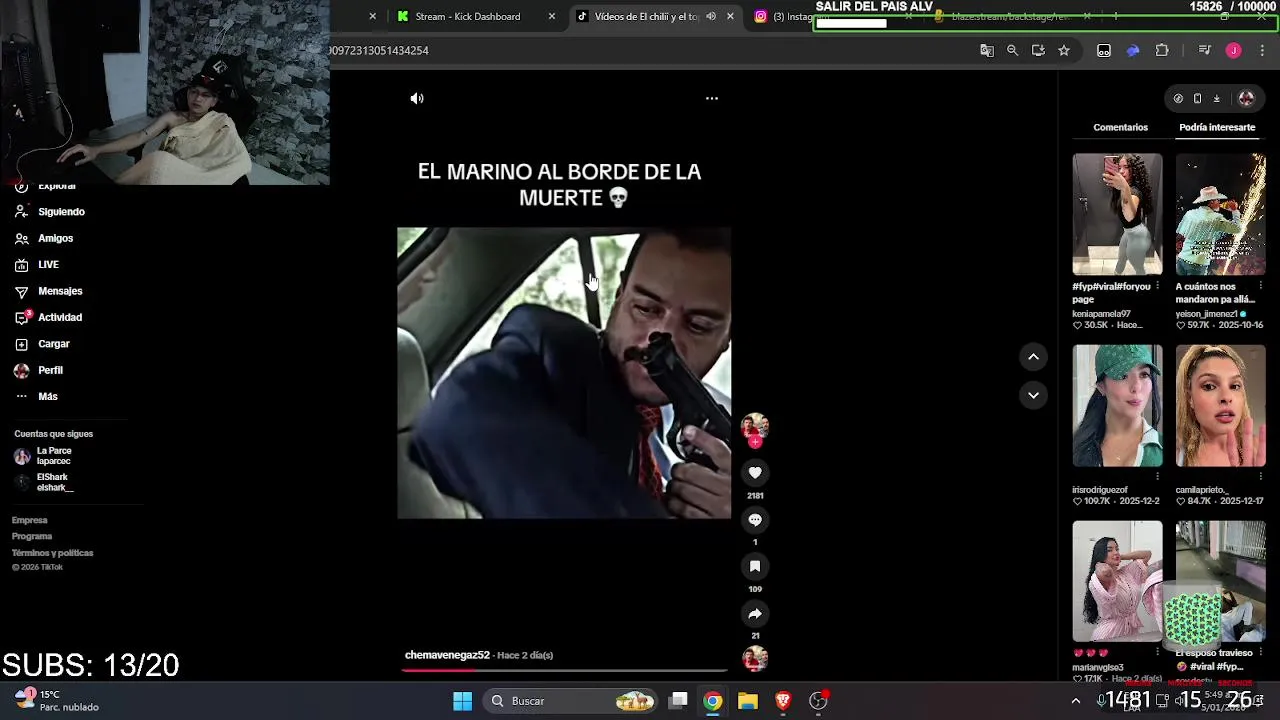
Task: Open the media control music icon in Chrome
Action: point(1205,50)
